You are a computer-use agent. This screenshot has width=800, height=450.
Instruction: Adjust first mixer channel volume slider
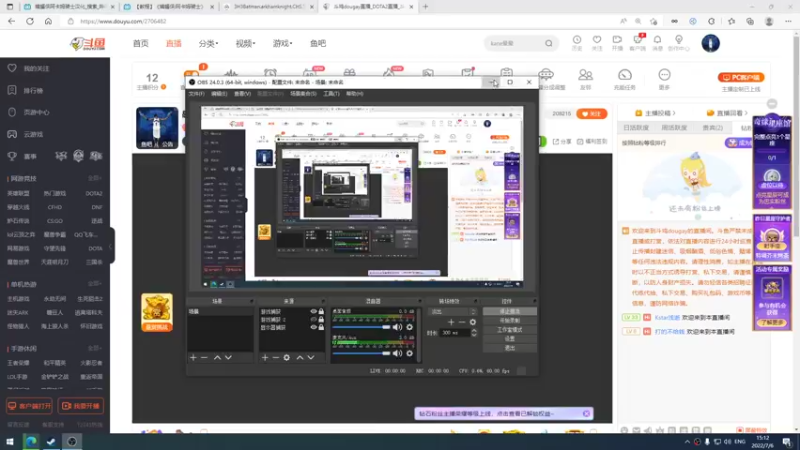click(x=361, y=327)
